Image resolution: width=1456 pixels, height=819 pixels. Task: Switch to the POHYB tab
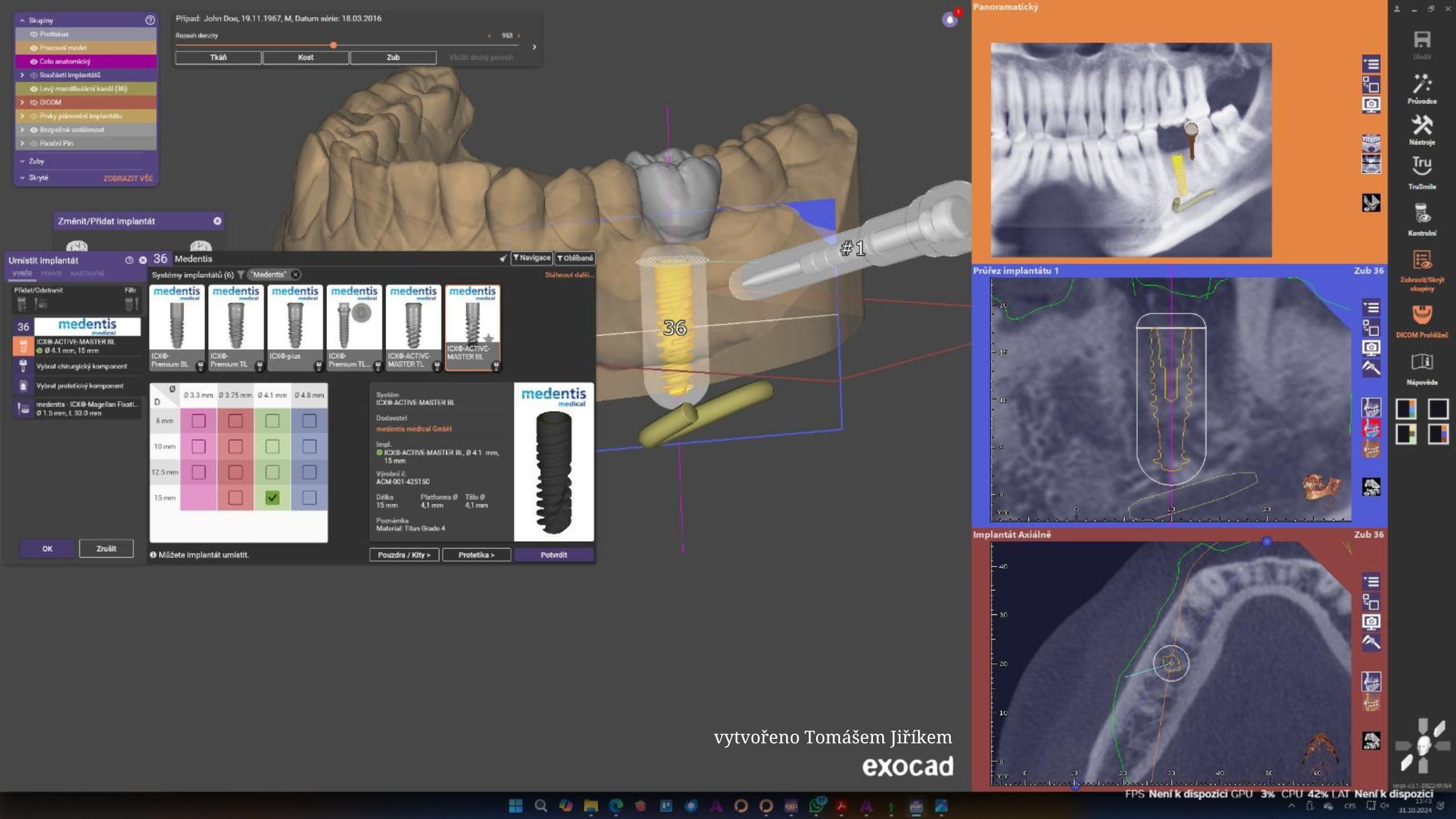pyautogui.click(x=51, y=274)
